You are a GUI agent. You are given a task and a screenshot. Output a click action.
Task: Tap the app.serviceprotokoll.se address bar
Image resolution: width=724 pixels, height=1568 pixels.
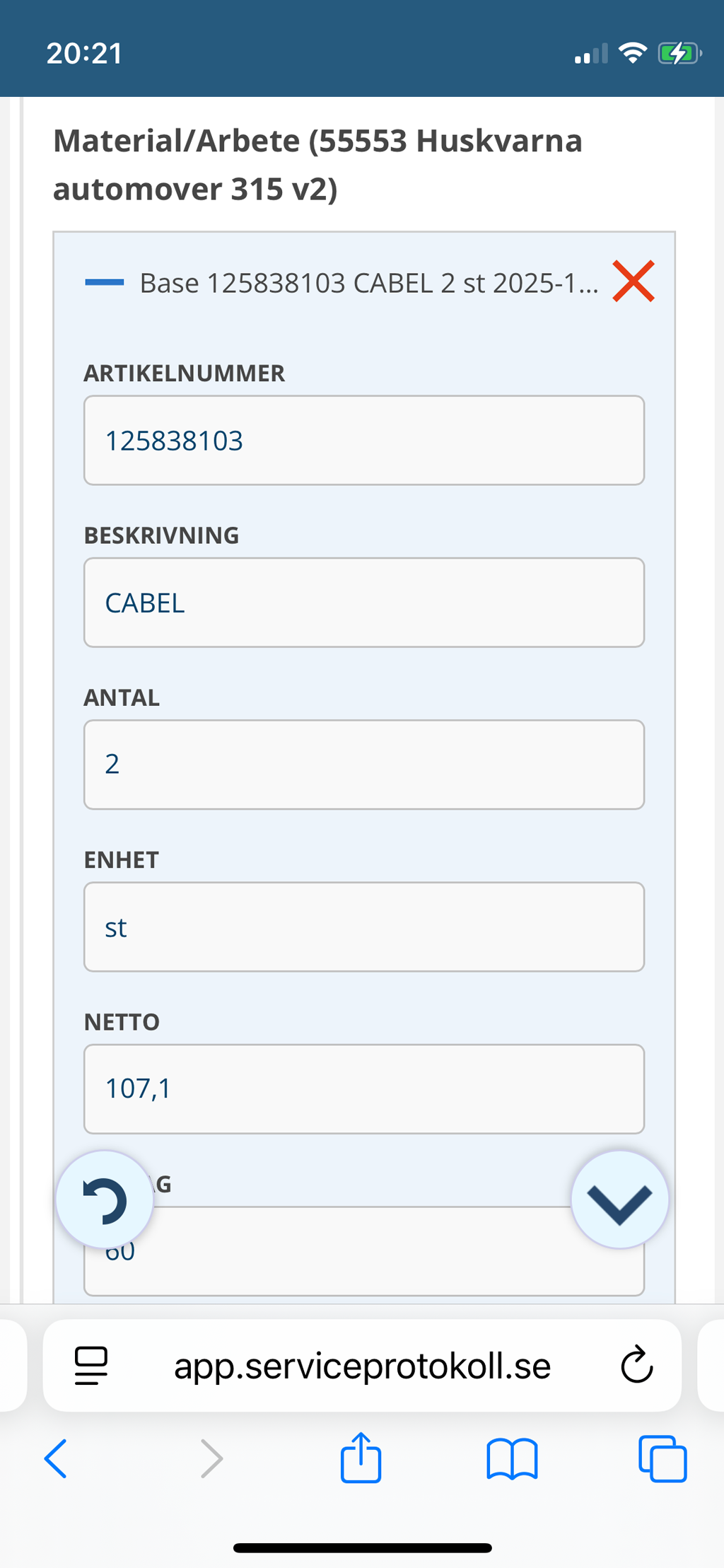coord(362,1365)
